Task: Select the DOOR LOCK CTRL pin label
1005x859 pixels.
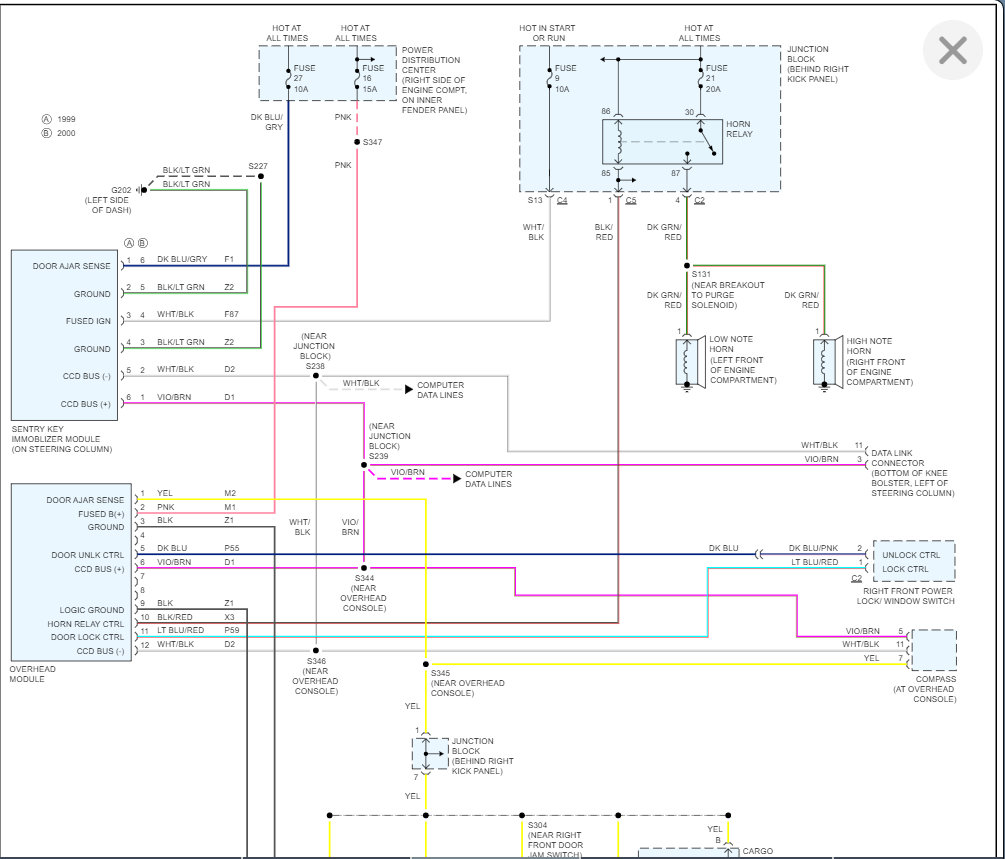Action: (87, 637)
